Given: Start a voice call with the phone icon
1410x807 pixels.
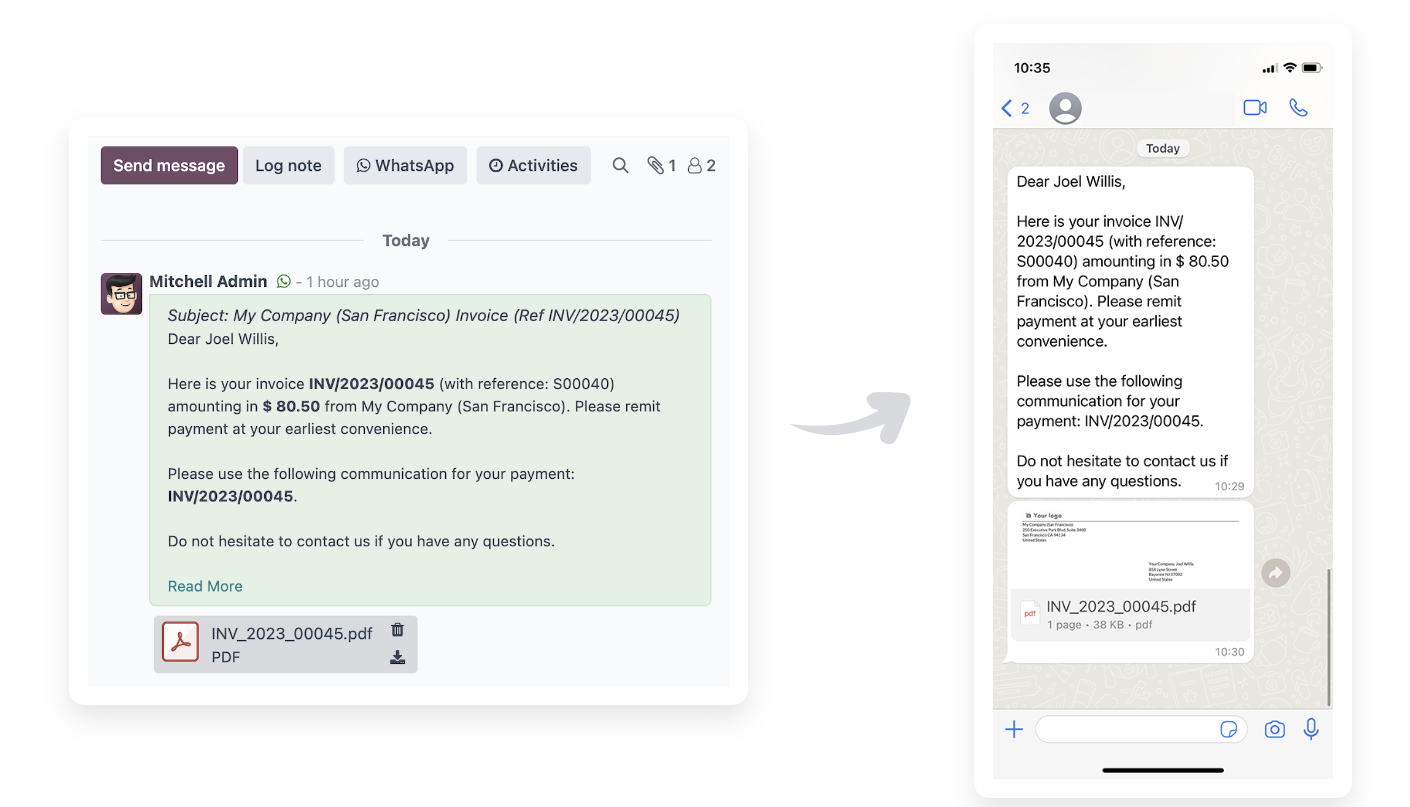Looking at the screenshot, I should click(1298, 108).
